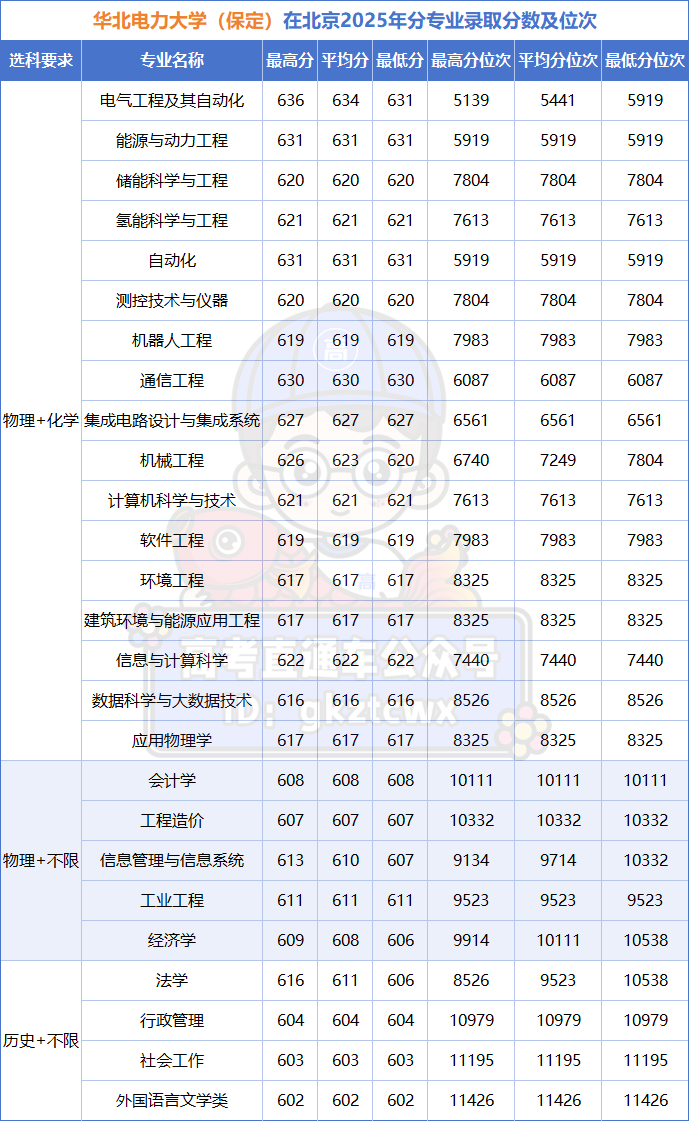Click highest score 609 in 经济学 row
The image size is (689, 1121).
tap(290, 942)
